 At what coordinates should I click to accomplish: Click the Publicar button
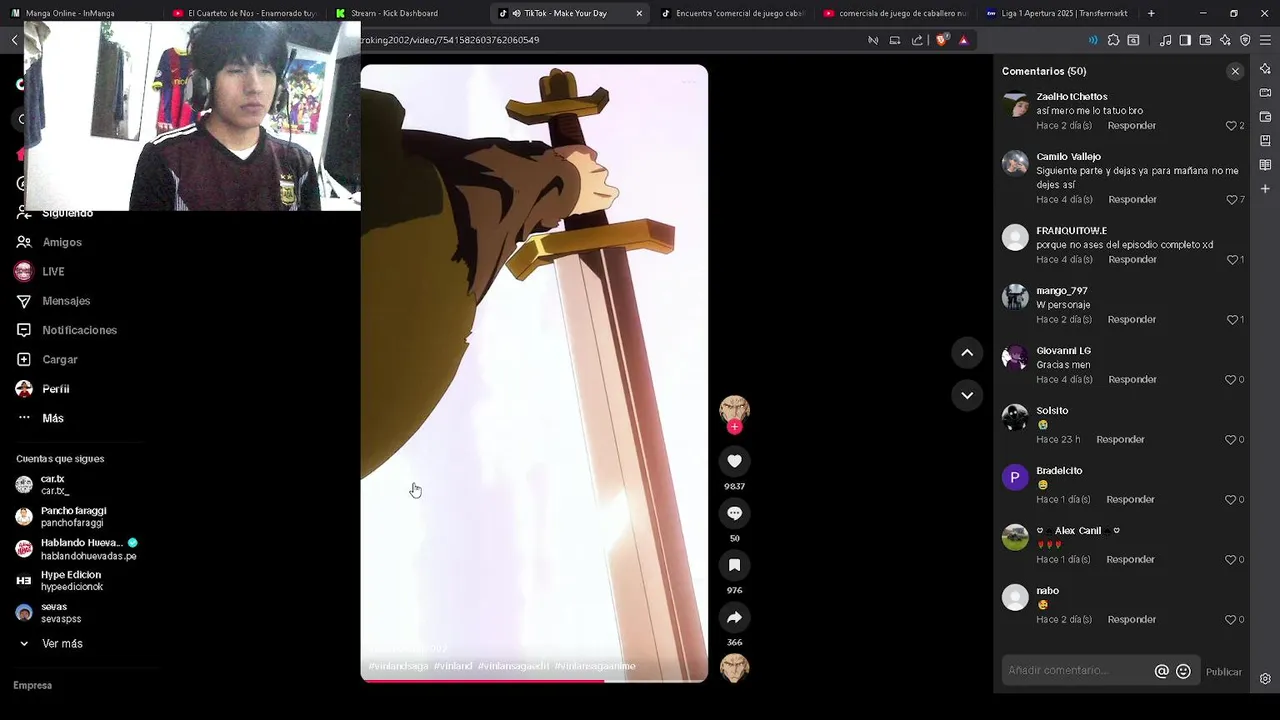(x=1223, y=672)
